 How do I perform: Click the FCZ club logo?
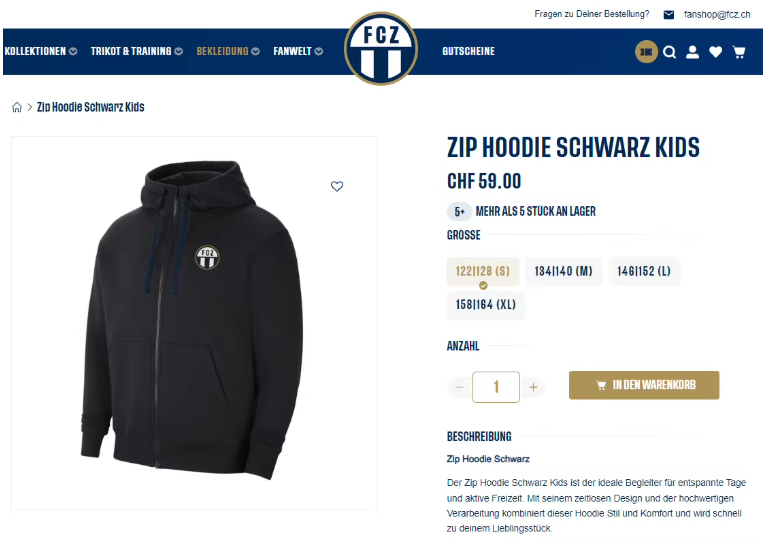click(x=381, y=48)
